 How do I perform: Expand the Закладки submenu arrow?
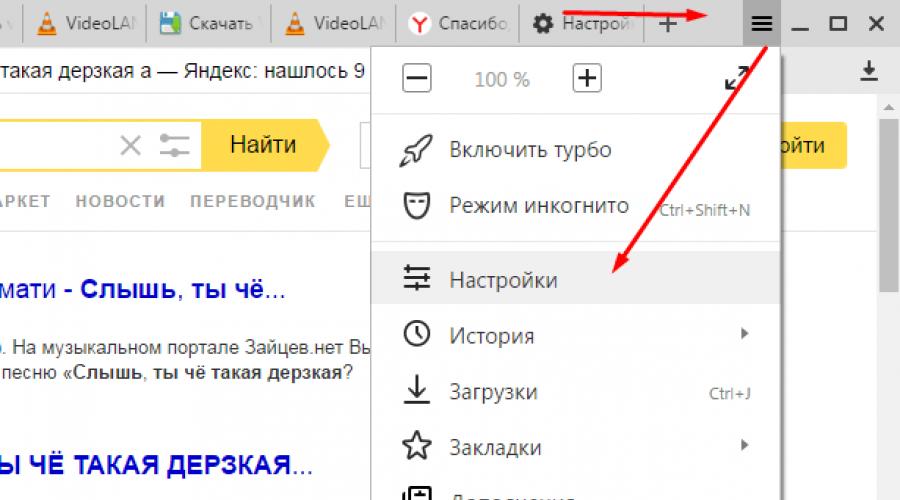click(745, 445)
